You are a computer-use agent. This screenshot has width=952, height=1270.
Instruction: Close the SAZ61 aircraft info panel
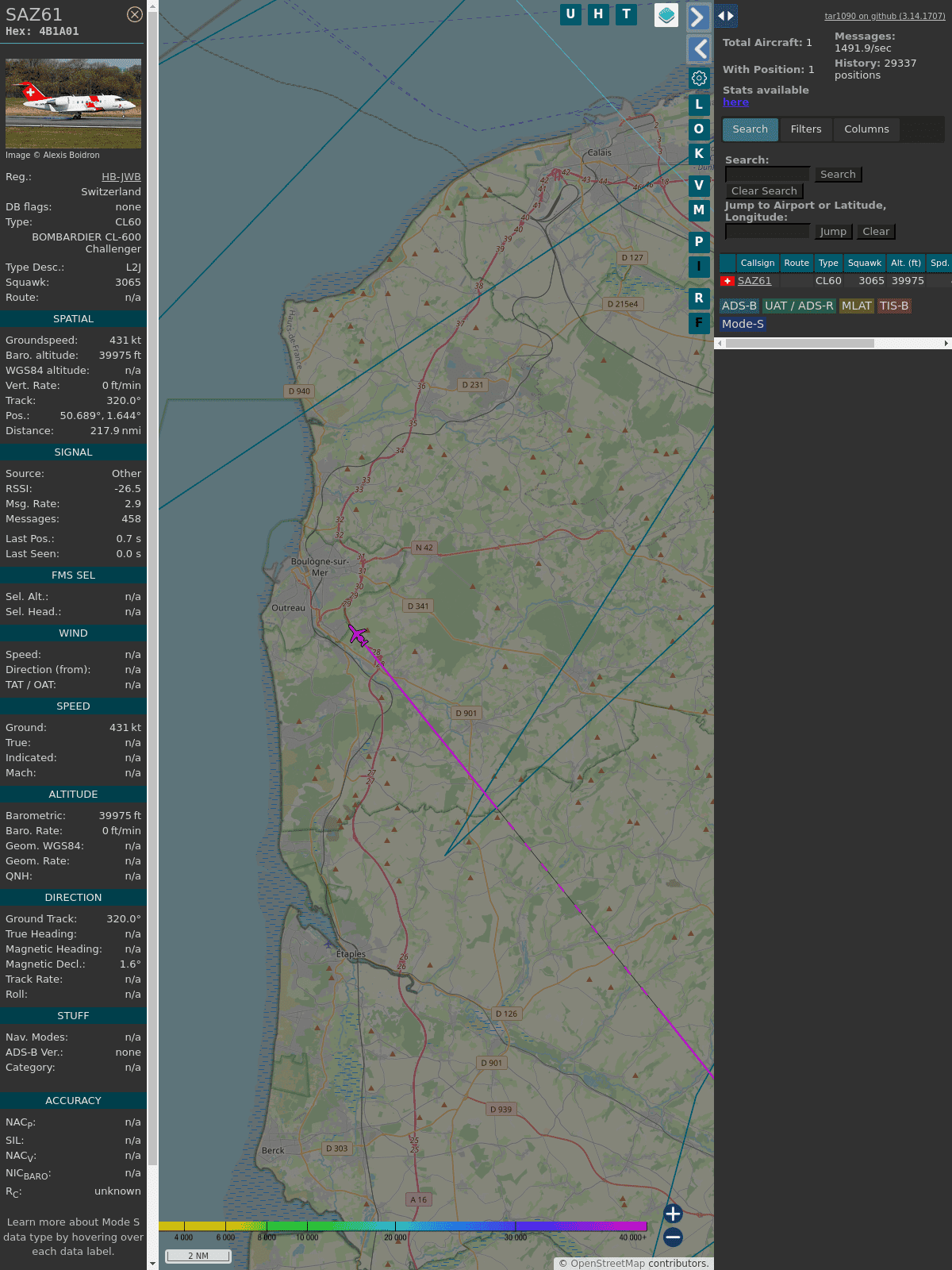coord(135,14)
